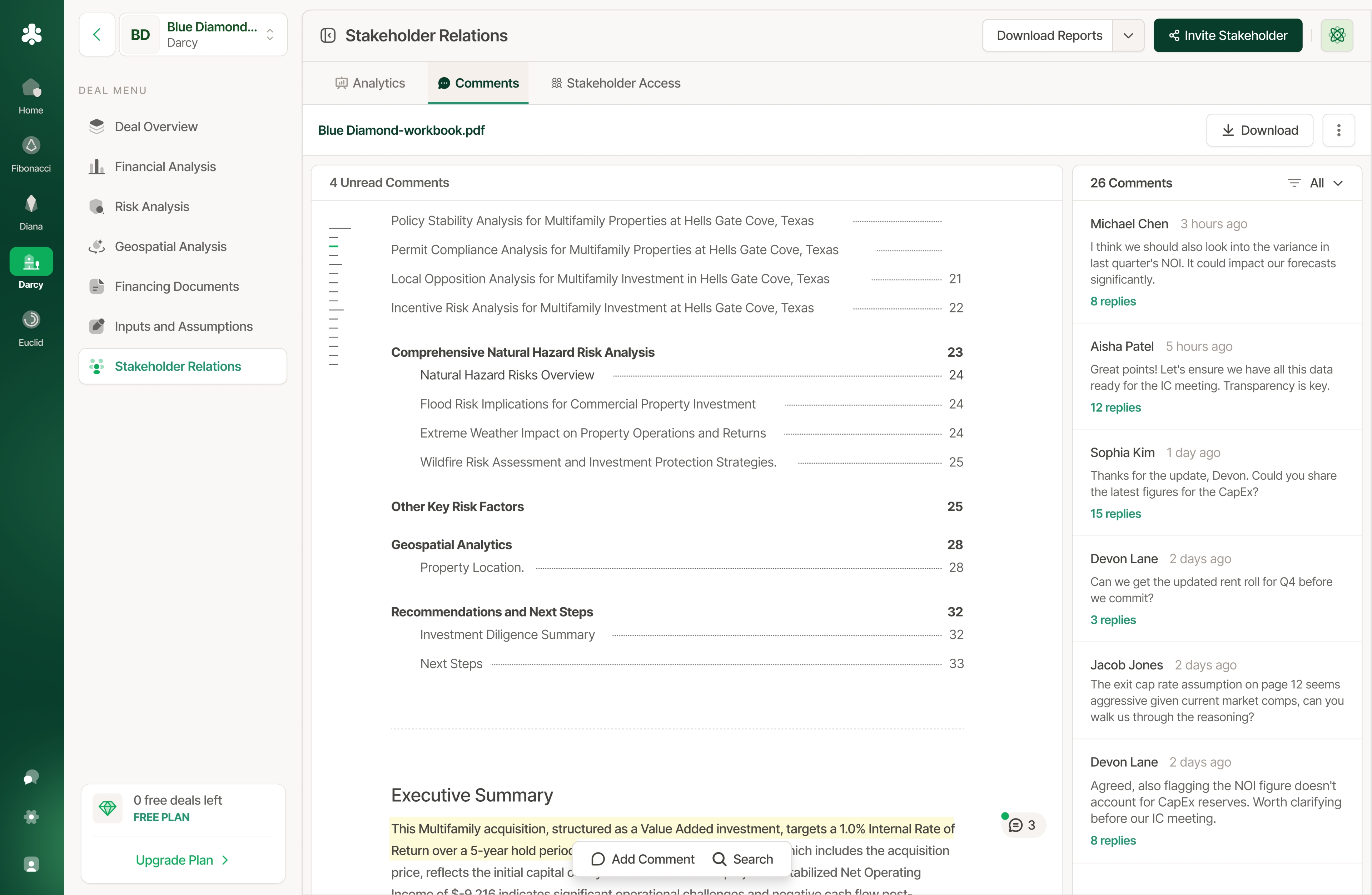
Task: Click the green atom icon top-right
Action: (x=1337, y=36)
